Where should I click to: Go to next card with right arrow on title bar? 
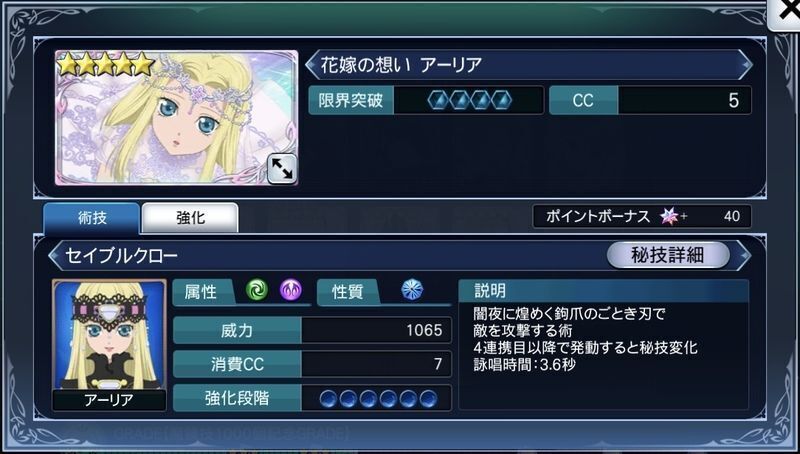[x=745, y=65]
